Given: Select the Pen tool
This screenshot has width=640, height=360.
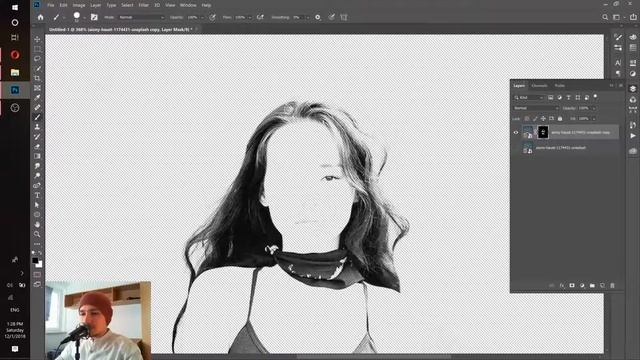Looking at the screenshot, I should (37, 186).
